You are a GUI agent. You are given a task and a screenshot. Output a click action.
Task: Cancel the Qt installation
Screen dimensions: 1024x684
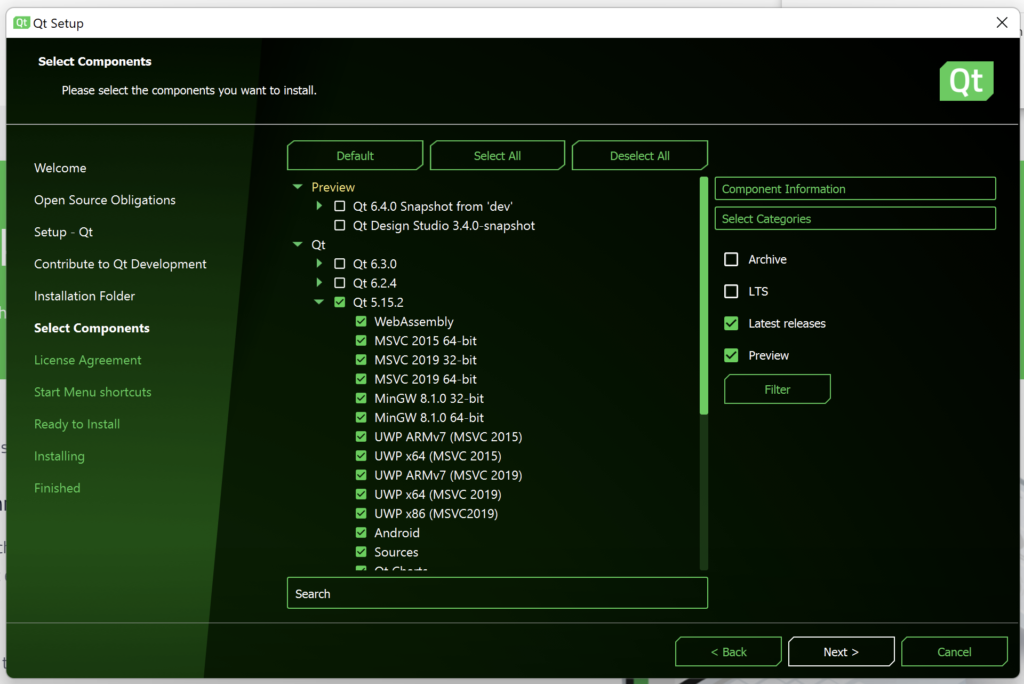click(954, 652)
